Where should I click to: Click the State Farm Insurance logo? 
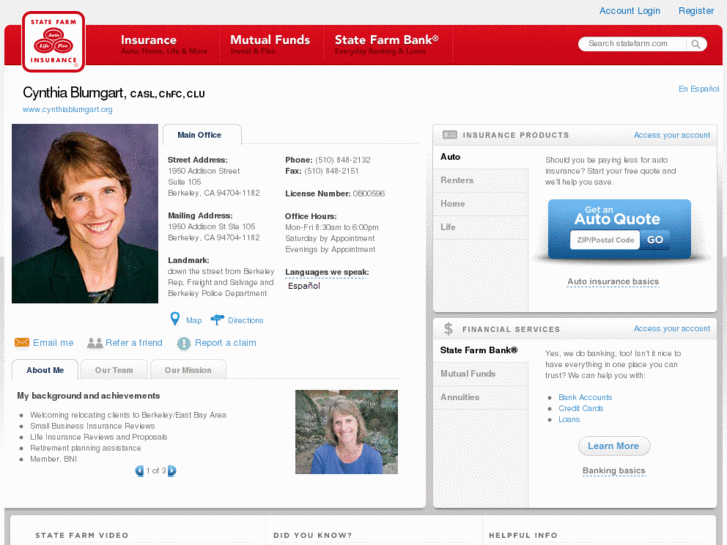53,42
